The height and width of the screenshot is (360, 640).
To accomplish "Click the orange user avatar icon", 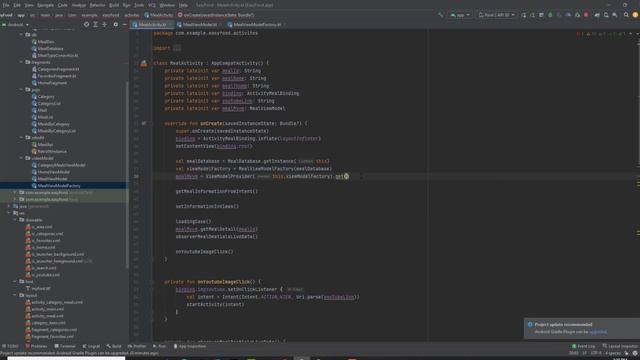I will click(635, 15).
